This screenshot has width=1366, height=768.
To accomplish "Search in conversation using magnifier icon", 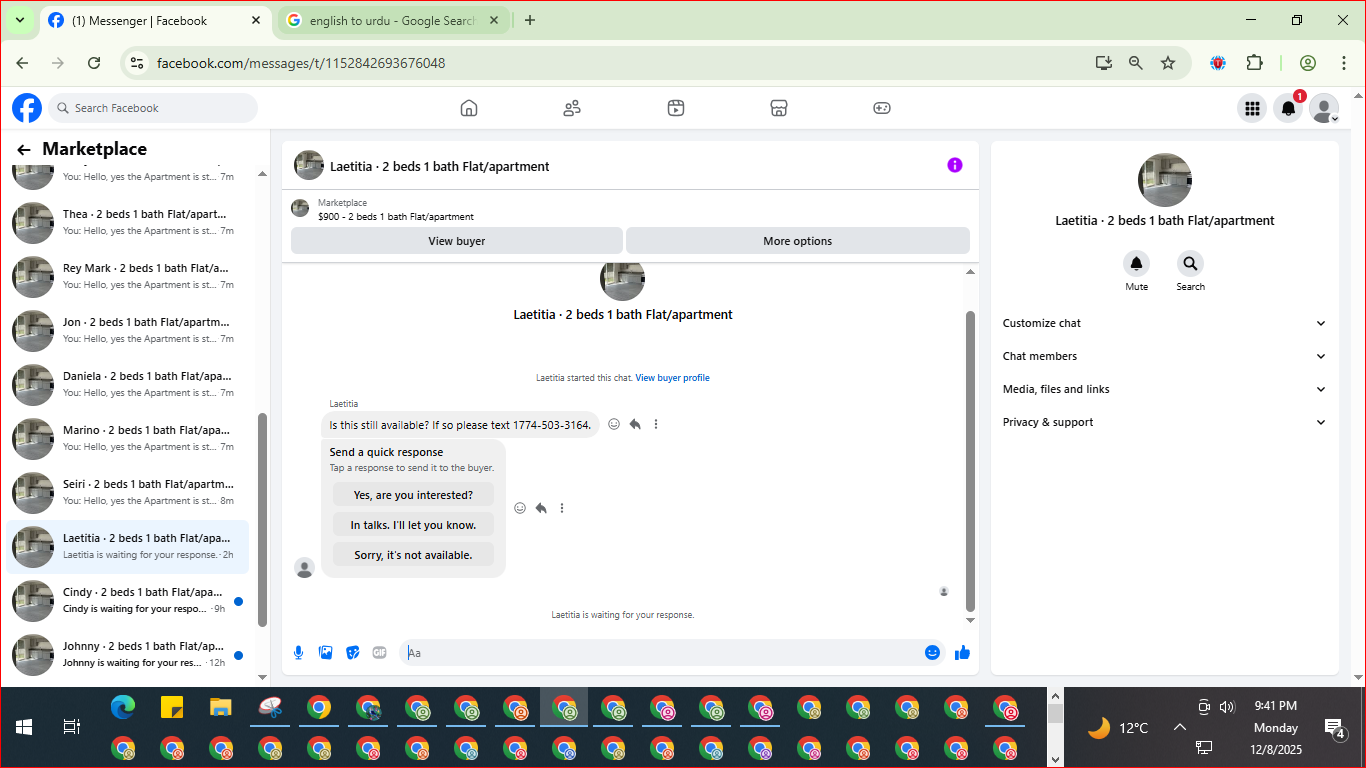I will (1190, 264).
